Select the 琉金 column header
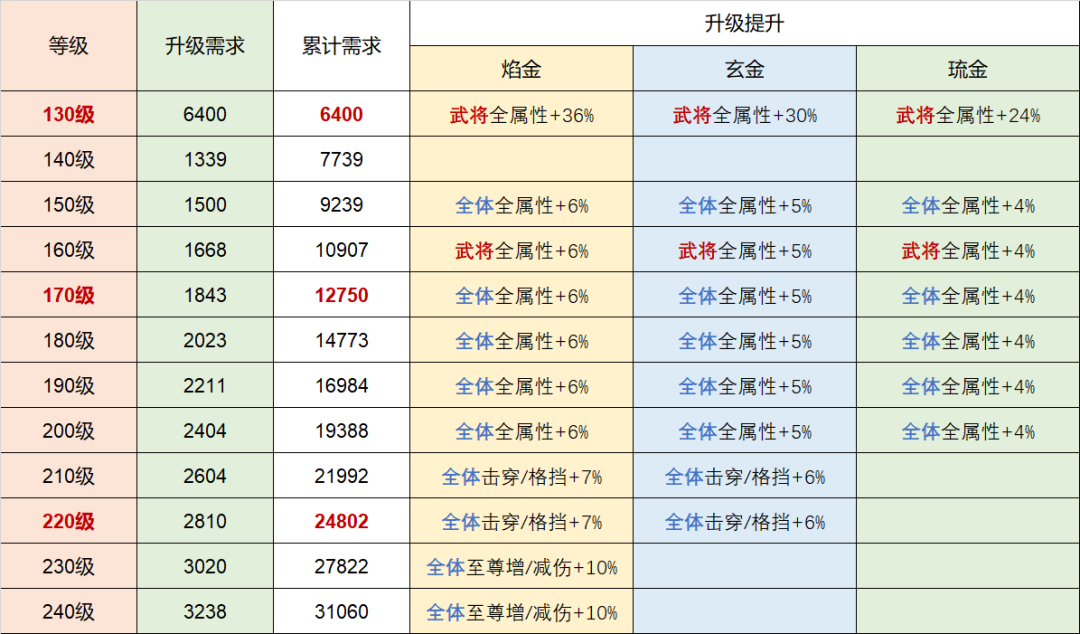The height and width of the screenshot is (634, 1080). [x=968, y=69]
